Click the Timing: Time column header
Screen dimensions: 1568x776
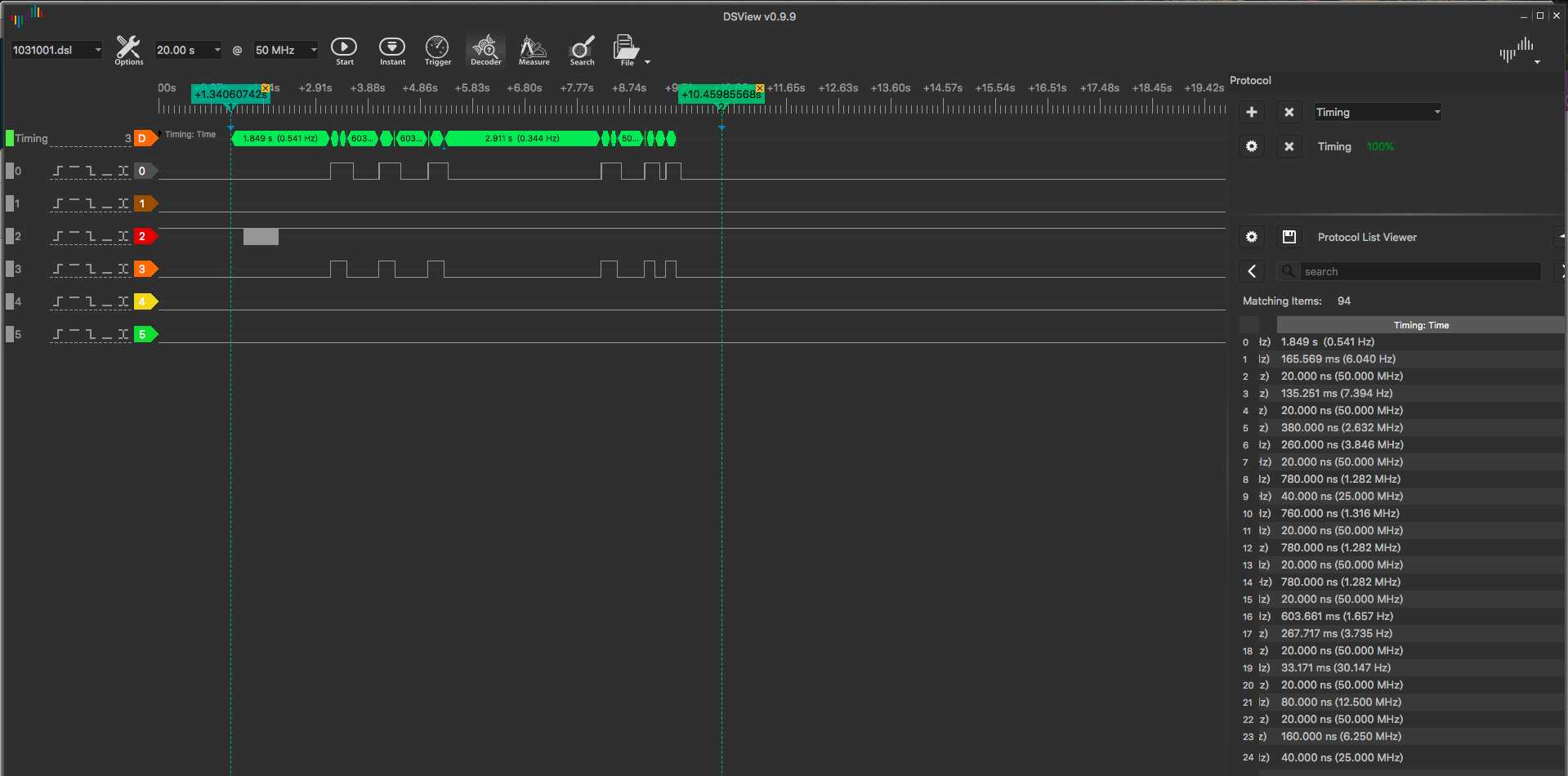click(x=1421, y=325)
